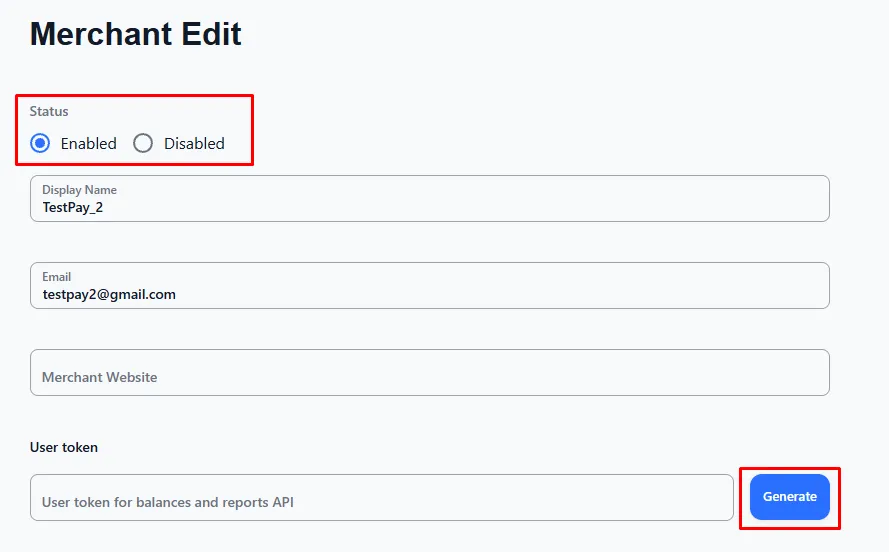This screenshot has width=889, height=552.
Task: Click the "TestPay_2" name value
Action: pyautogui.click(x=72, y=207)
